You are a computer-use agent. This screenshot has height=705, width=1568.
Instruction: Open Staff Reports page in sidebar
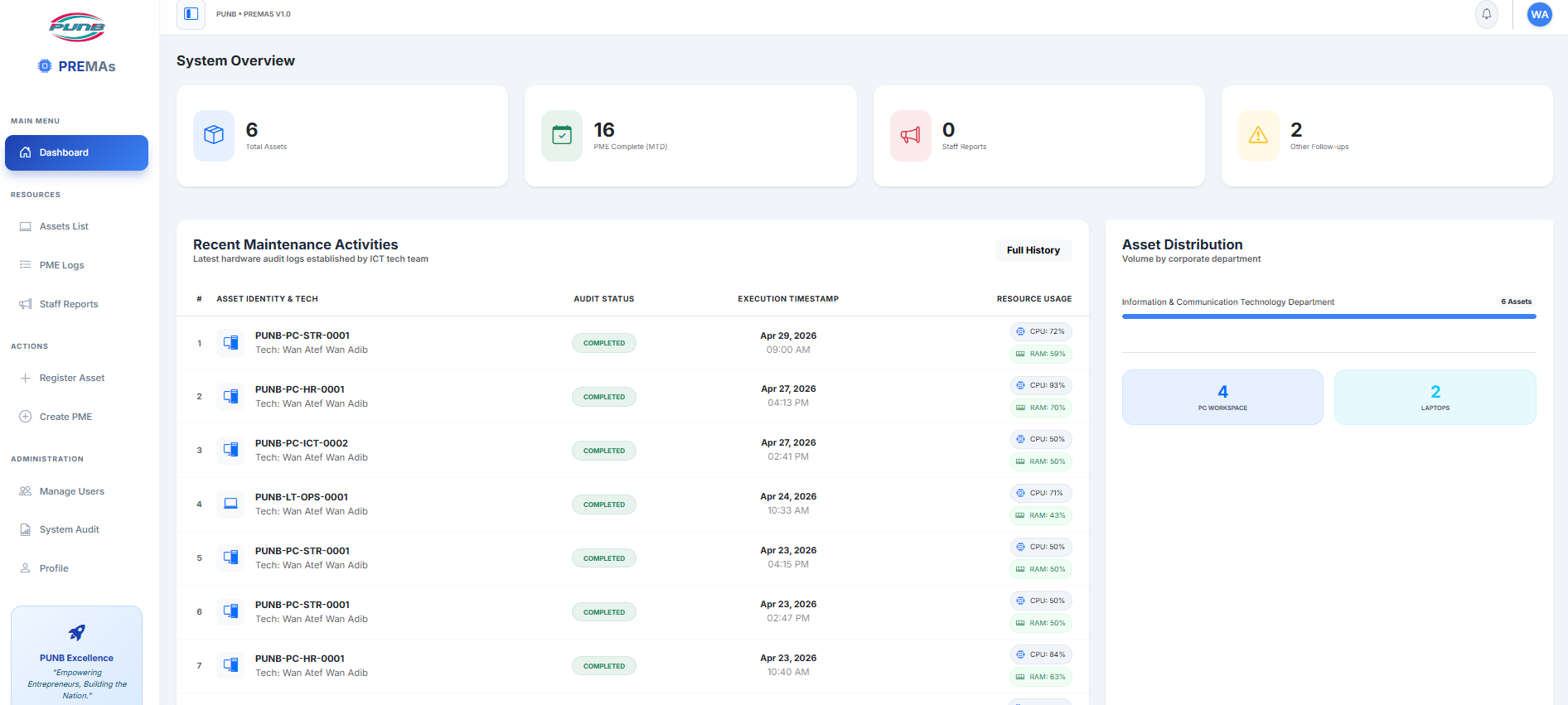pos(77,304)
